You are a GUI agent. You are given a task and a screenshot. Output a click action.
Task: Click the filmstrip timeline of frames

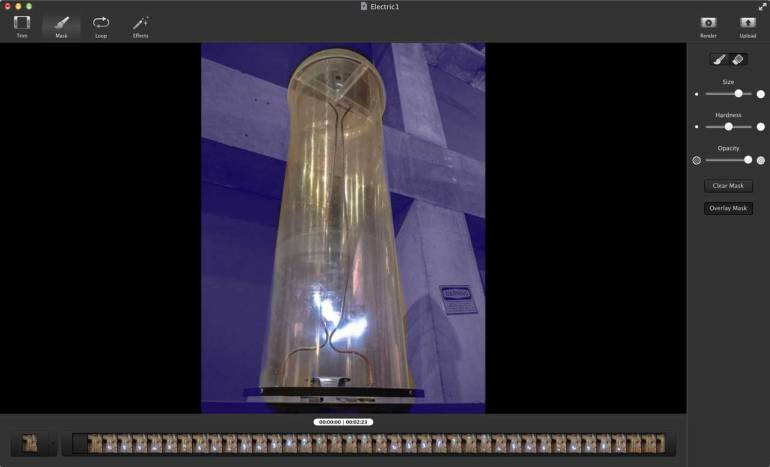coord(369,443)
